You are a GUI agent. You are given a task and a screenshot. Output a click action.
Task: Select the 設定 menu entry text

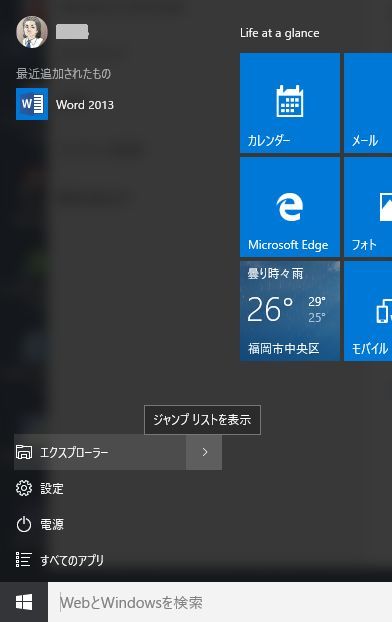pos(52,488)
